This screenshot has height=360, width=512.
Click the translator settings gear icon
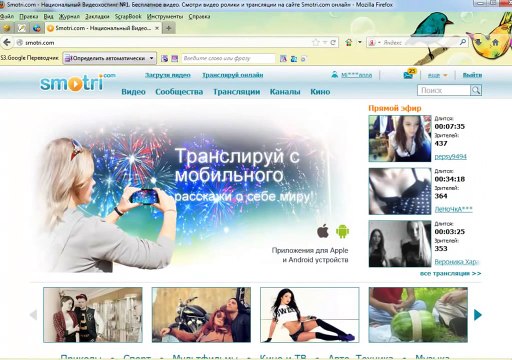pyautogui.click(x=303, y=59)
